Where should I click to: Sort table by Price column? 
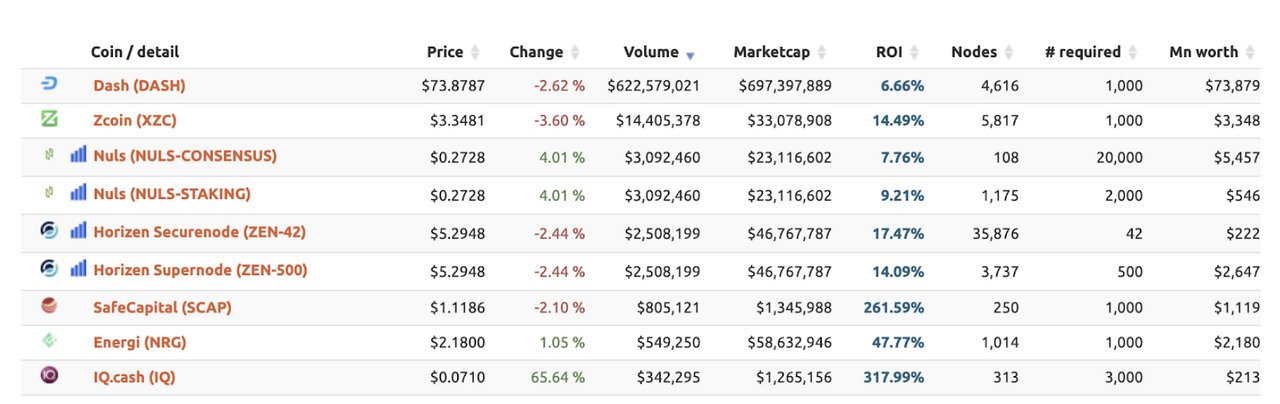pyautogui.click(x=453, y=52)
